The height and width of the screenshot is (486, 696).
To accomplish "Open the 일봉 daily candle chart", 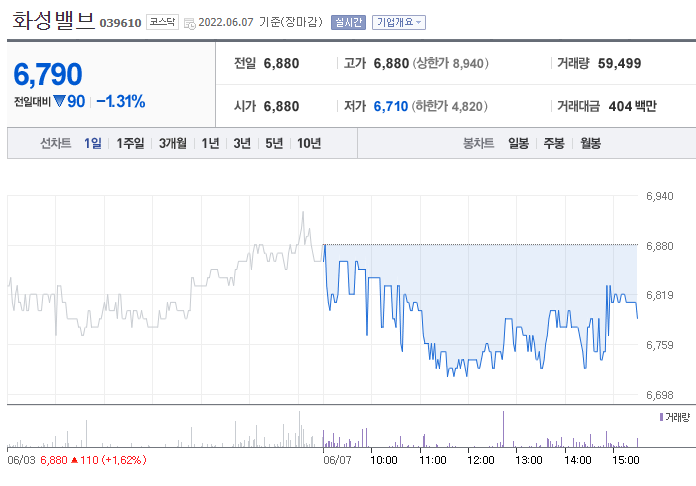I will (518, 143).
